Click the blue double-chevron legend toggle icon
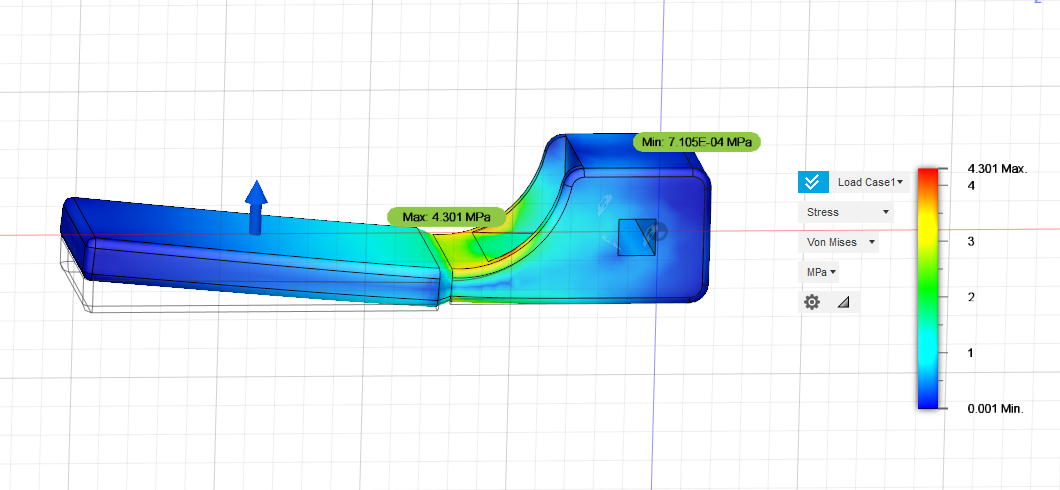 pos(813,182)
